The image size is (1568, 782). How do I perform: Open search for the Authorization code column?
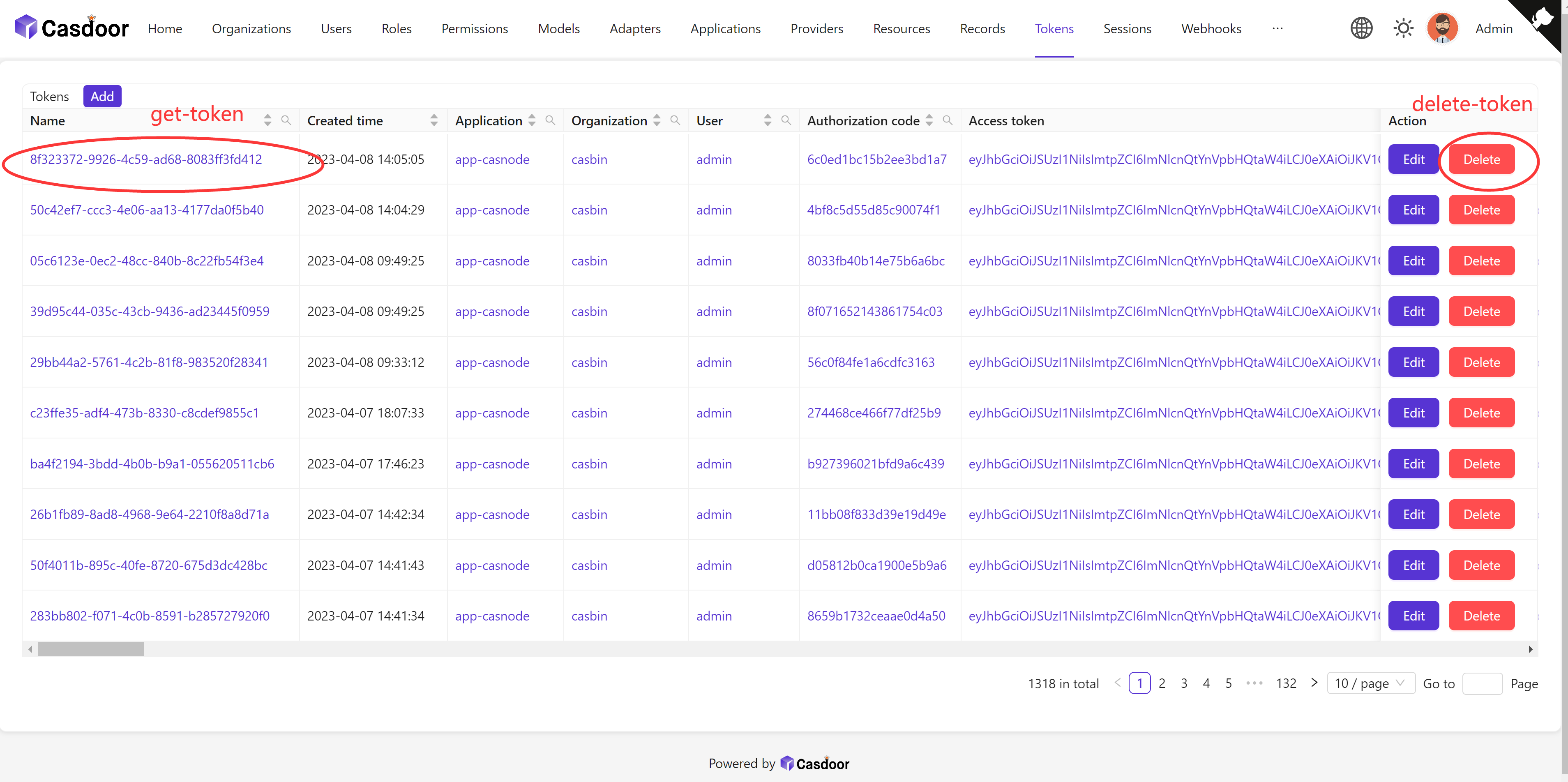(948, 120)
